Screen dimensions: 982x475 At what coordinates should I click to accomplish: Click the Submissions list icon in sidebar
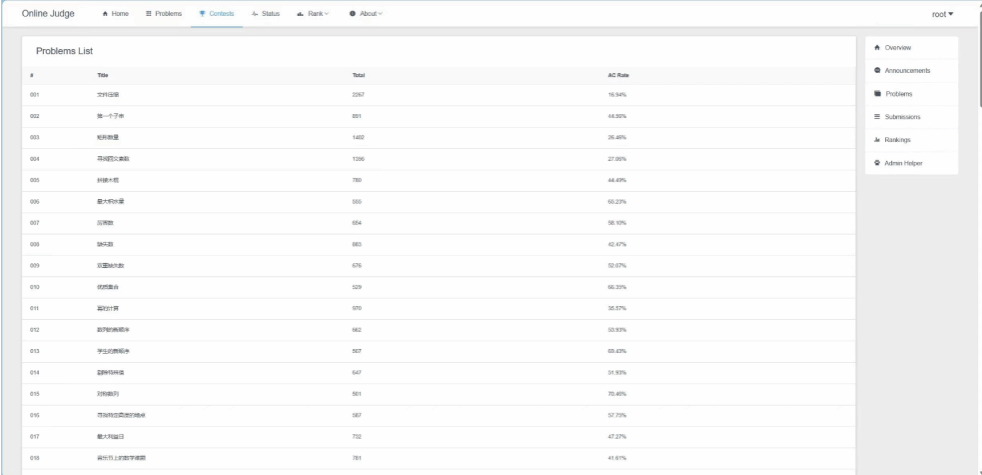tap(877, 117)
